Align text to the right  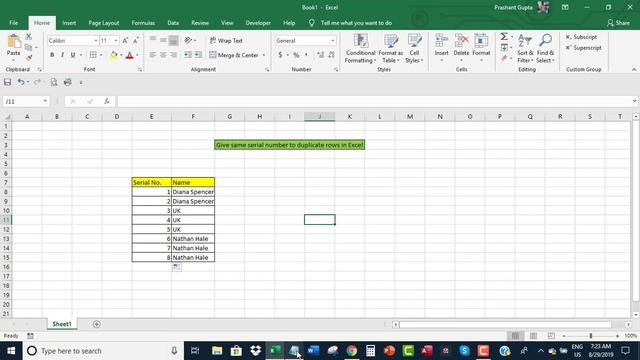(x=173, y=55)
